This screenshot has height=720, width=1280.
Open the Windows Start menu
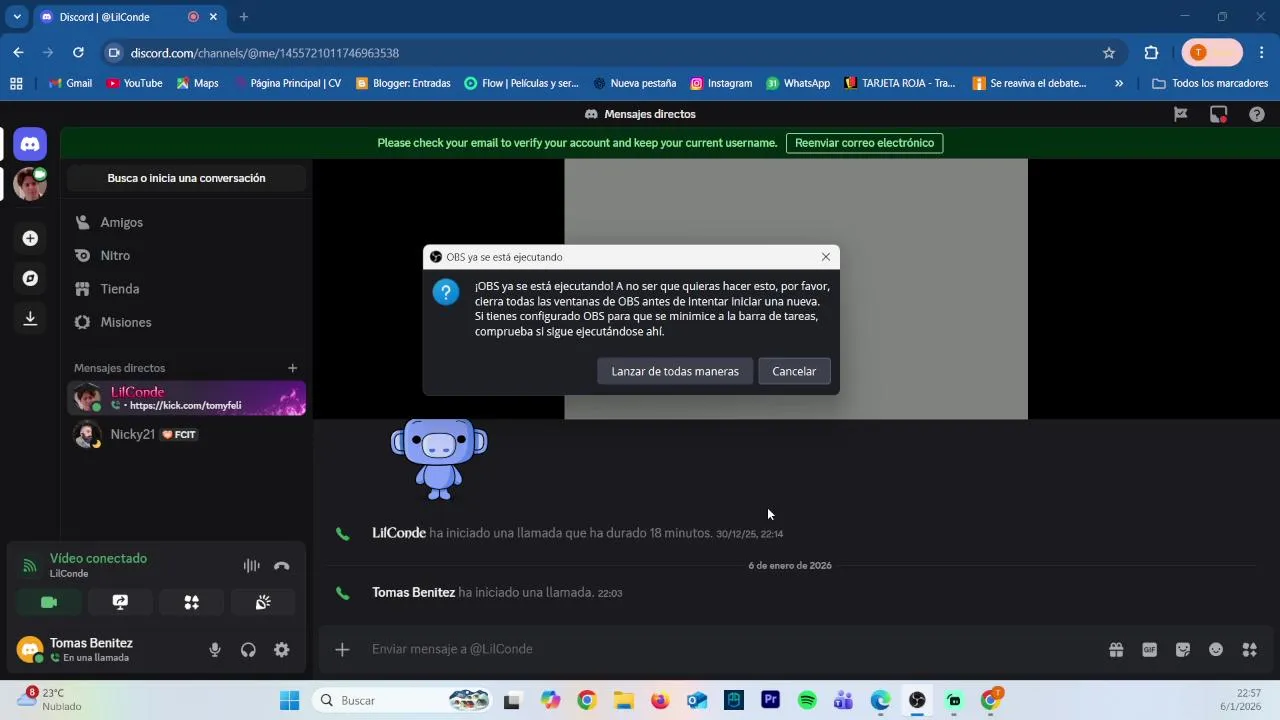tap(289, 701)
